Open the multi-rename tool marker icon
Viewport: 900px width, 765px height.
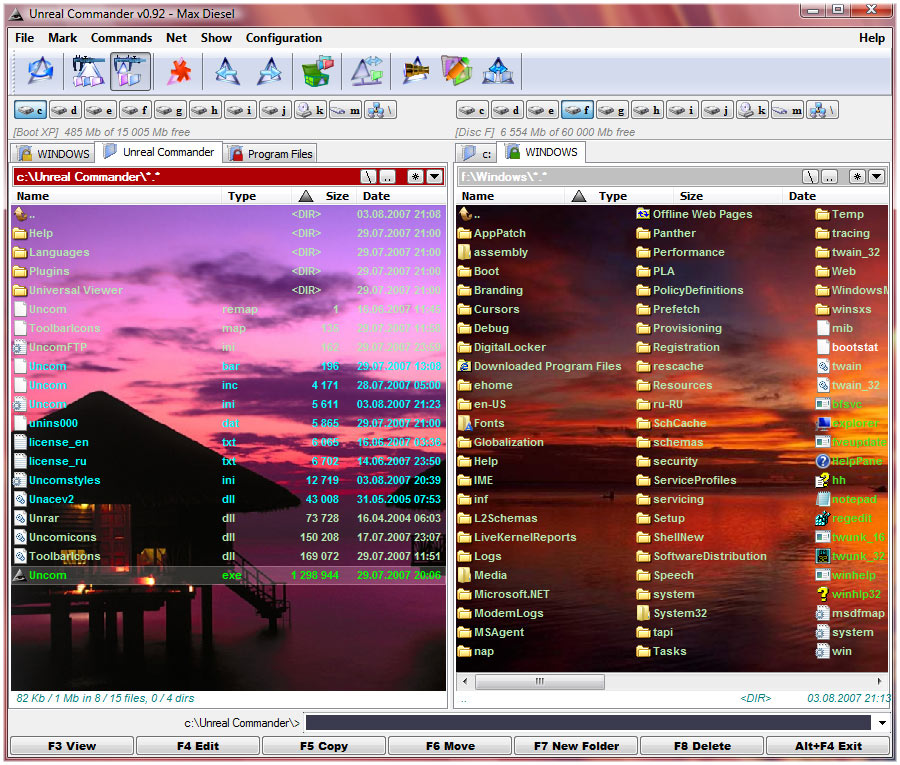coord(457,71)
